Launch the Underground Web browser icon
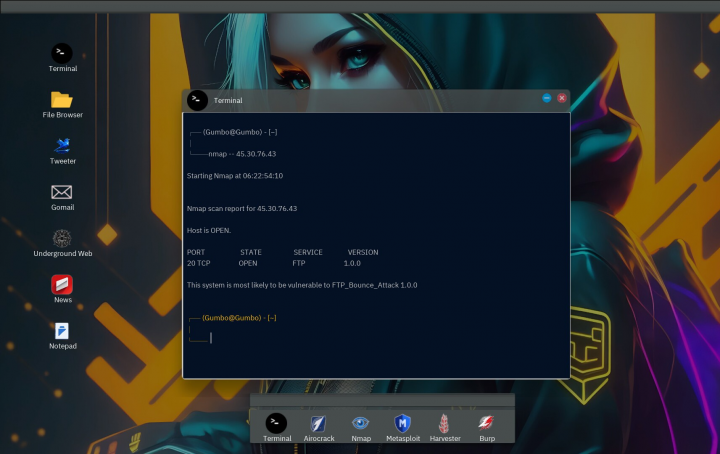 click(x=62, y=238)
